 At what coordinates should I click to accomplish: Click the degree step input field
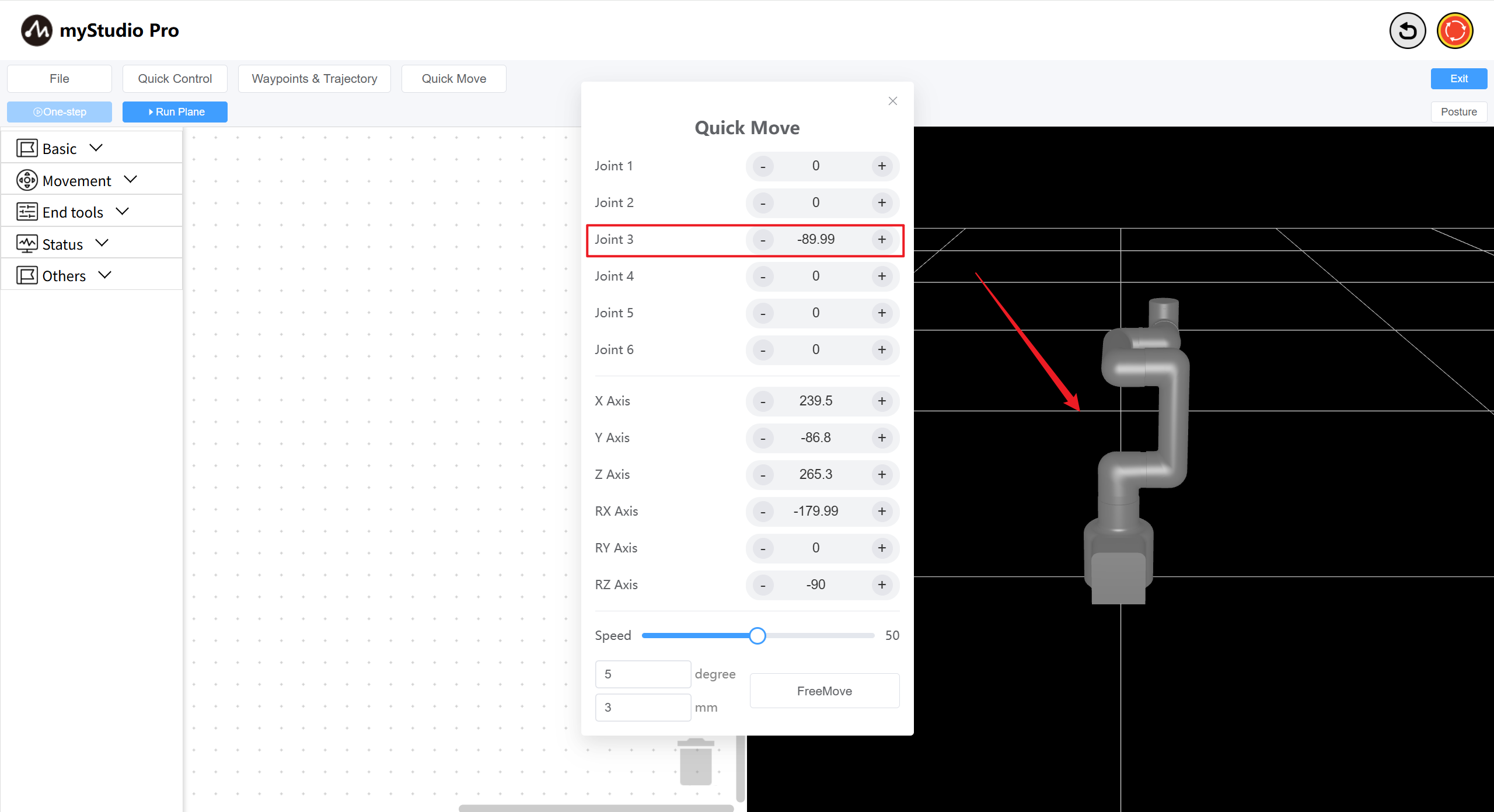click(x=643, y=674)
